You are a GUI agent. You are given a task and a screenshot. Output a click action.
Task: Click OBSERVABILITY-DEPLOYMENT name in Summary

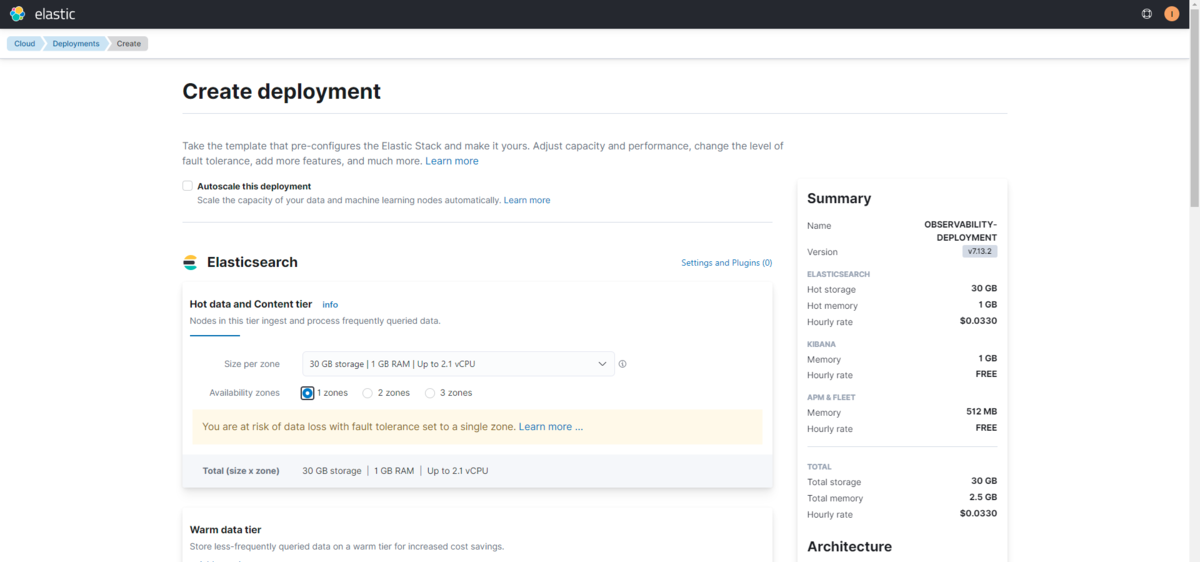(x=960, y=231)
